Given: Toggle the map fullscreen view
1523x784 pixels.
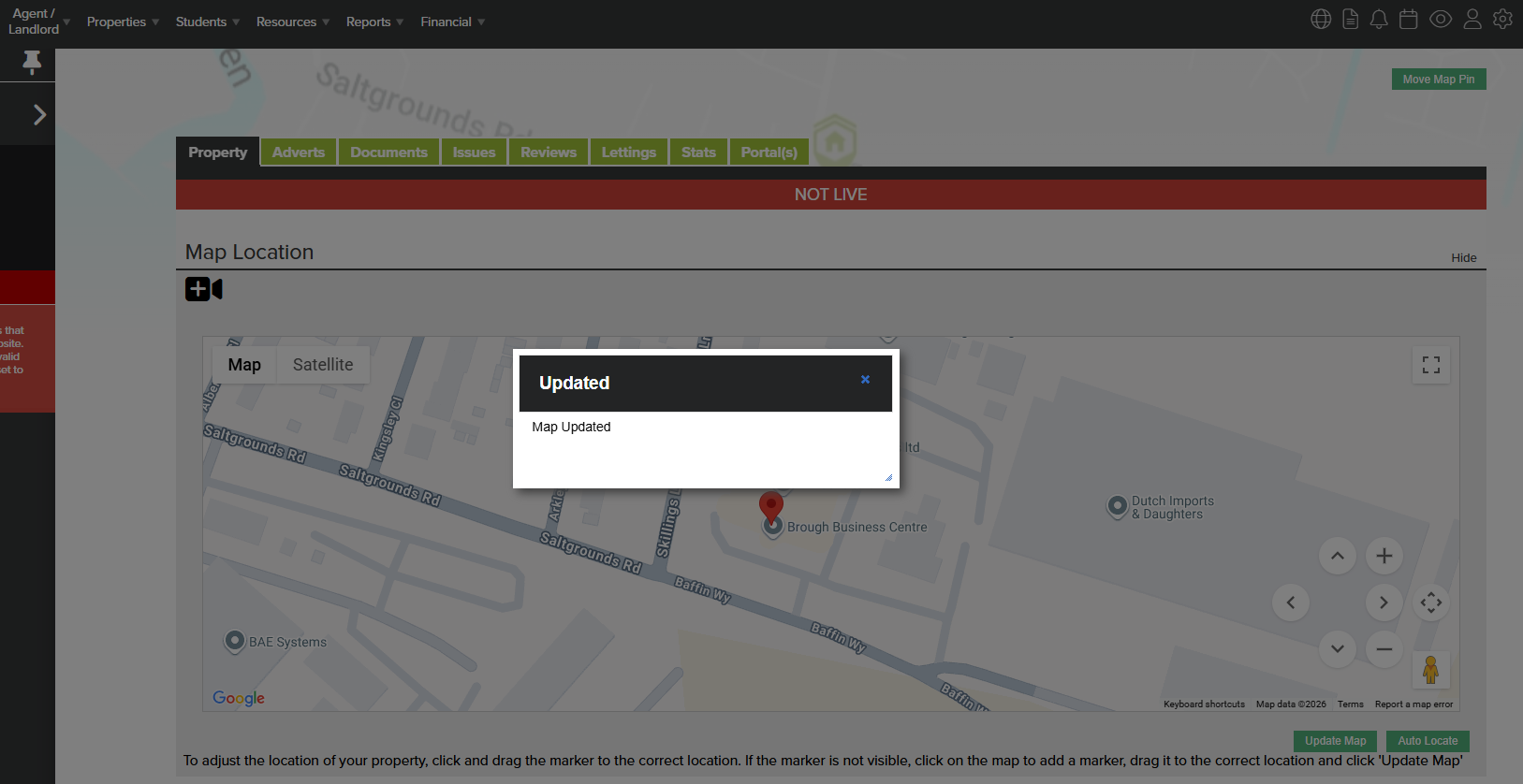Looking at the screenshot, I should (x=1430, y=365).
